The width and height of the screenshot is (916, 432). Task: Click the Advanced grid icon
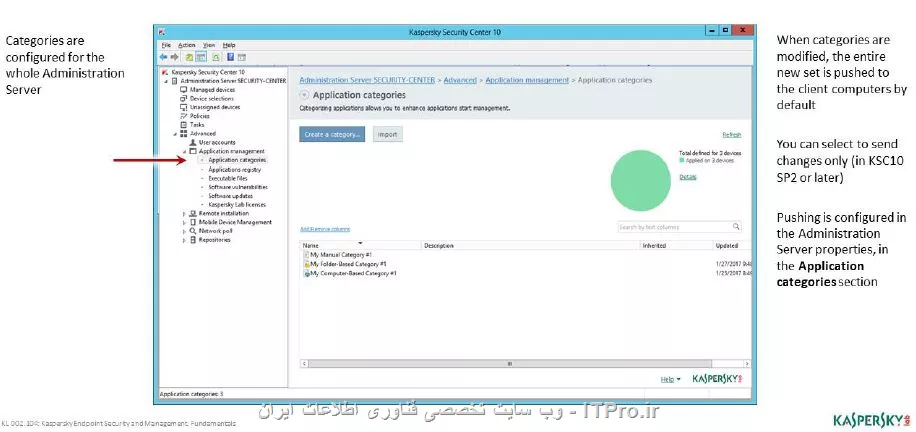coord(184,133)
